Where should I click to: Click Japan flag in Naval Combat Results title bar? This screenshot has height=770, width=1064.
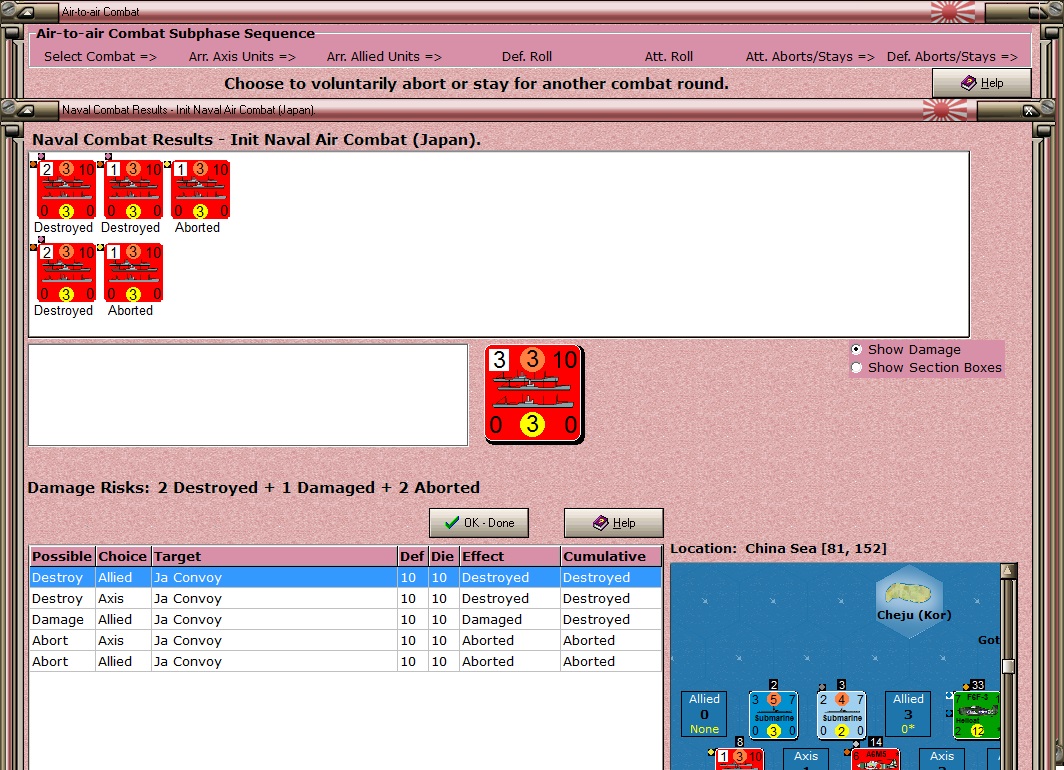coord(945,110)
